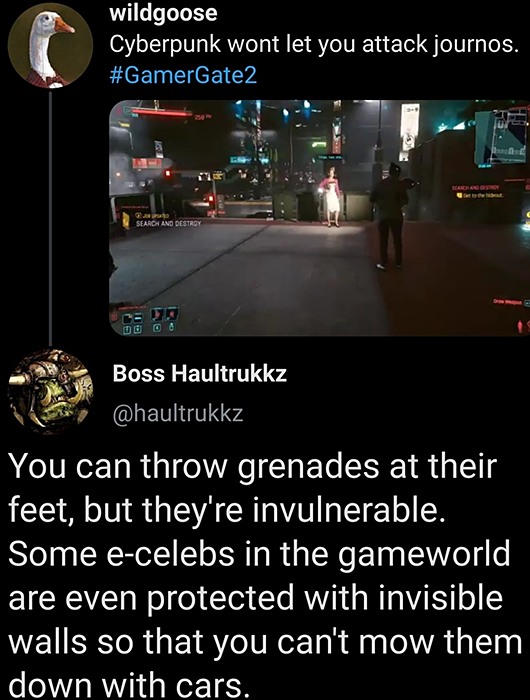Open the @haultrukkz handle
This screenshot has width=530, height=700.
pos(179,413)
